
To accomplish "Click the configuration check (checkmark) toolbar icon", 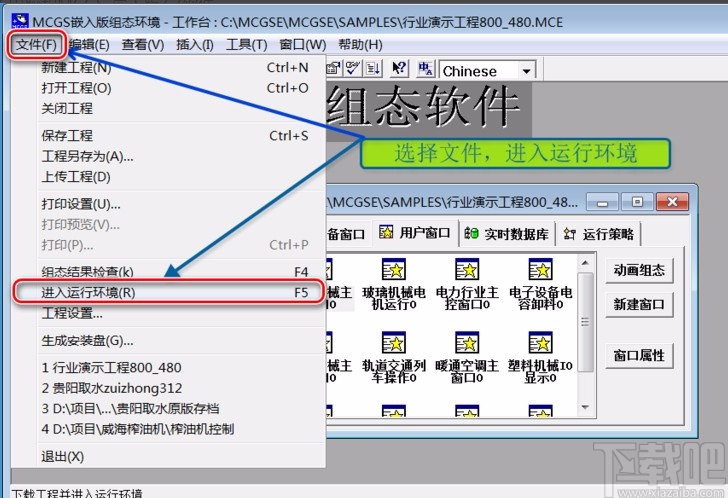I will (353, 69).
